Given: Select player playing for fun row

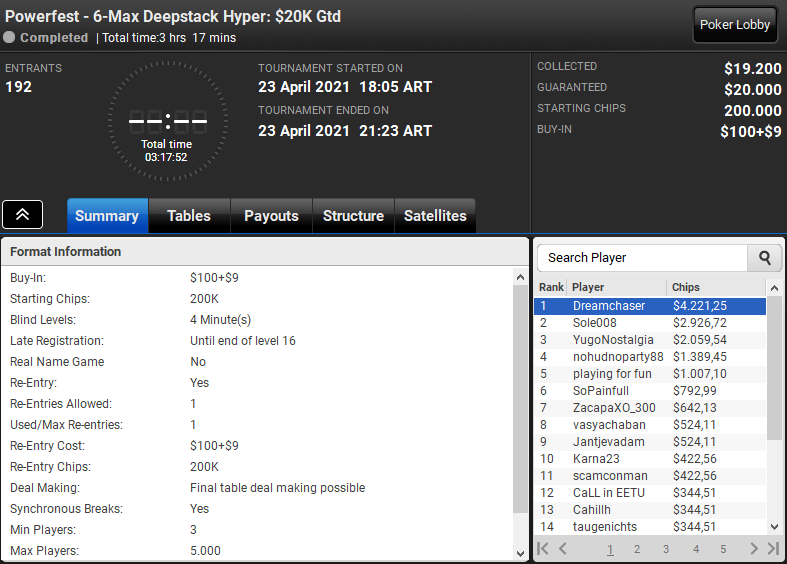Looking at the screenshot, I should coord(650,374).
